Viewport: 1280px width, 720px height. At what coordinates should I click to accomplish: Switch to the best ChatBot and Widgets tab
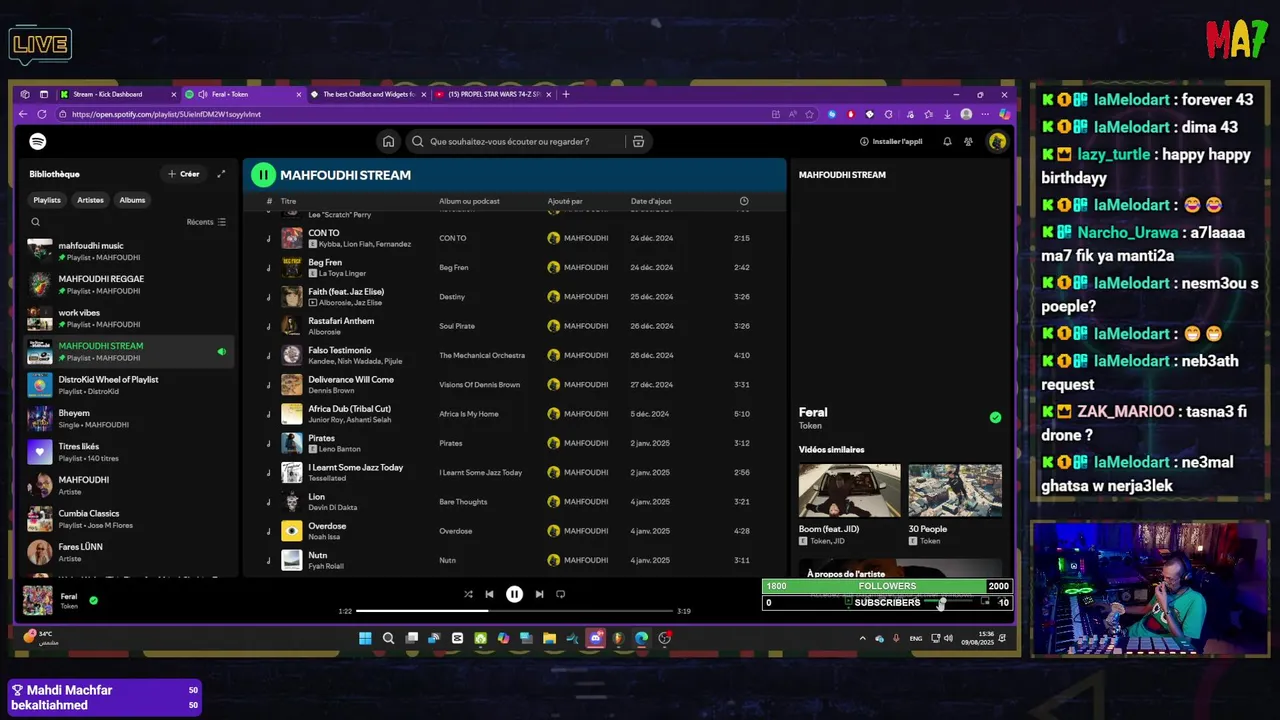point(367,94)
